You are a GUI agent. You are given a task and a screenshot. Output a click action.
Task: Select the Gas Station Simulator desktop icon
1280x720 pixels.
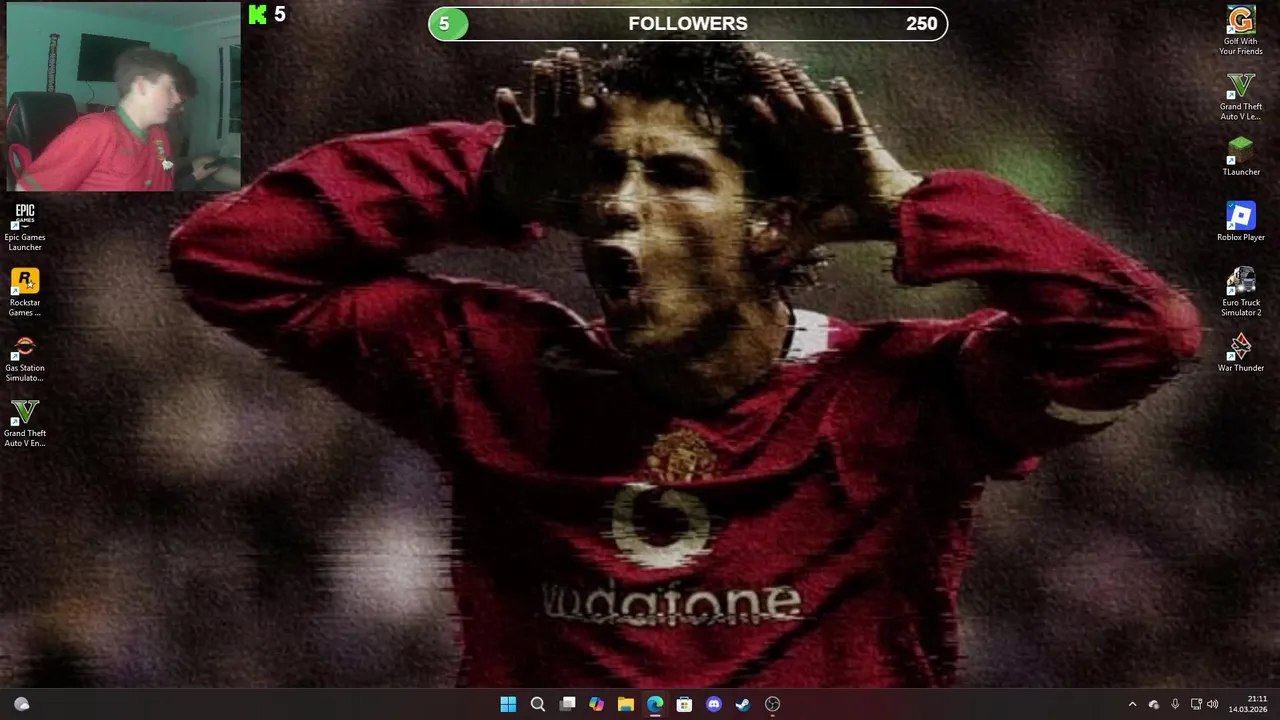25,358
